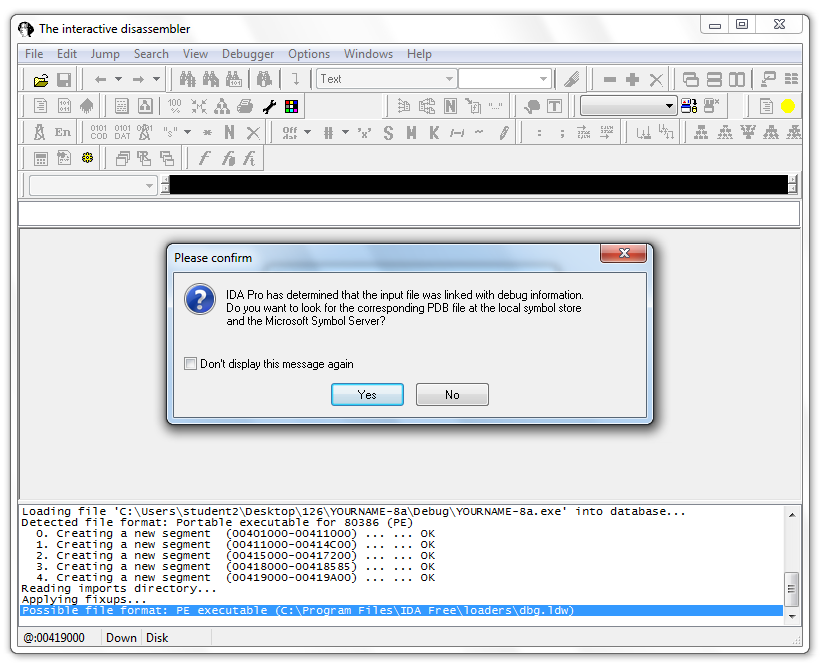Open the Debugger menu
This screenshot has width=825, height=663.
click(x=248, y=54)
